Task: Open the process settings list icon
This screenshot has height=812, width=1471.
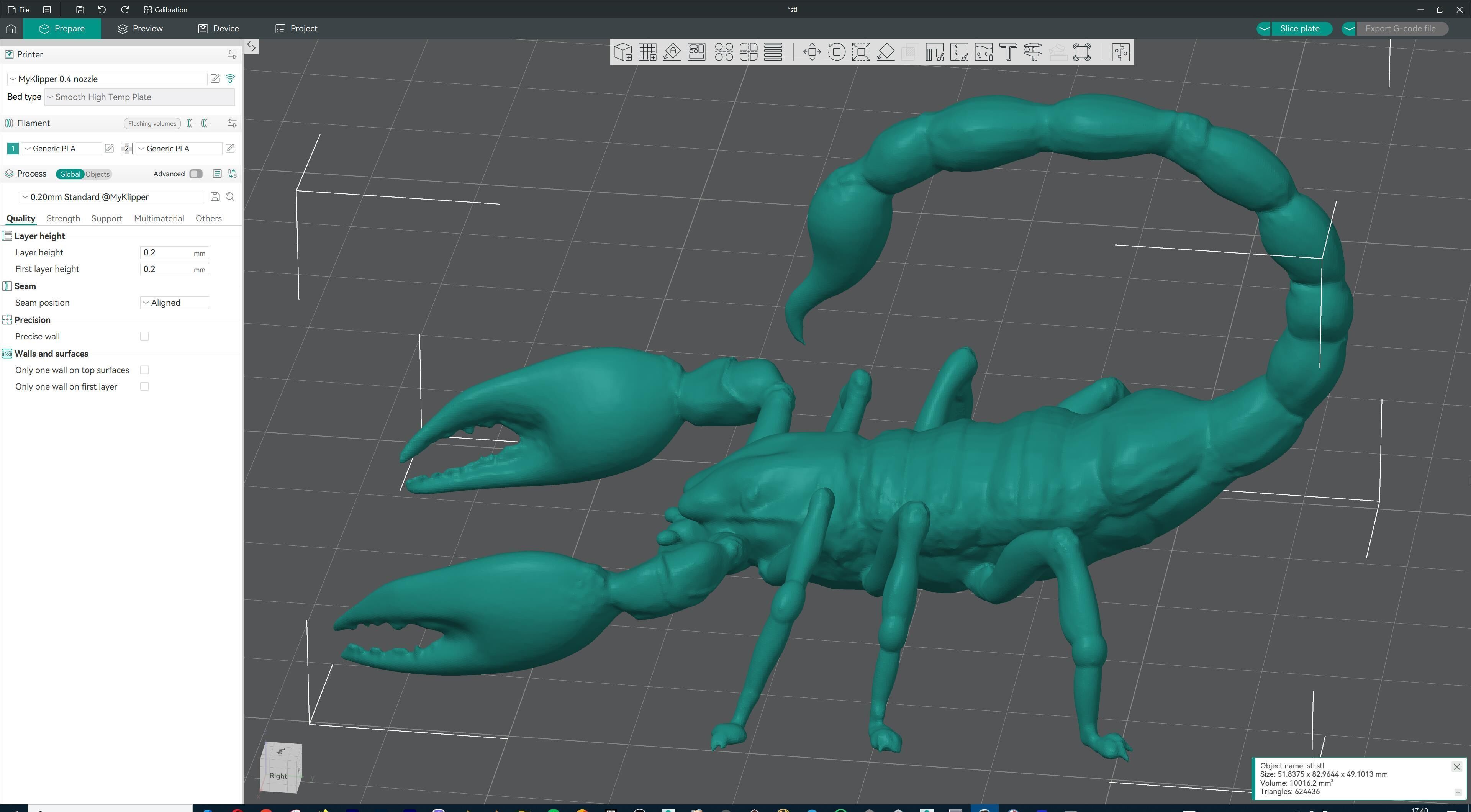Action: tap(217, 174)
